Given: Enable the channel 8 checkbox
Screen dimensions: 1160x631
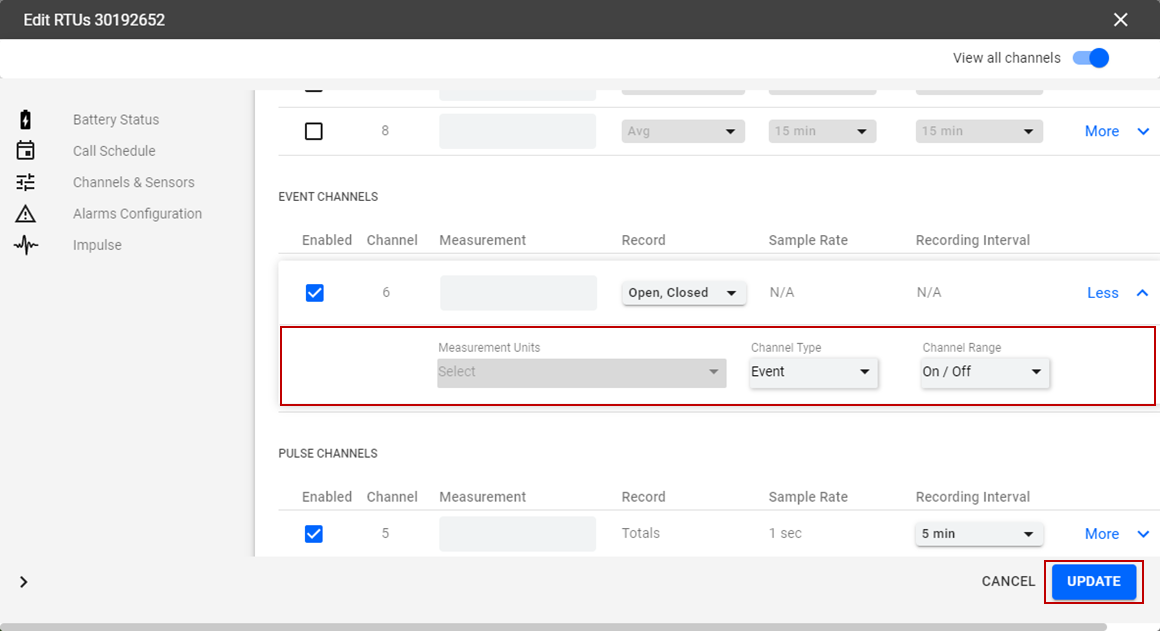Looking at the screenshot, I should pos(314,131).
